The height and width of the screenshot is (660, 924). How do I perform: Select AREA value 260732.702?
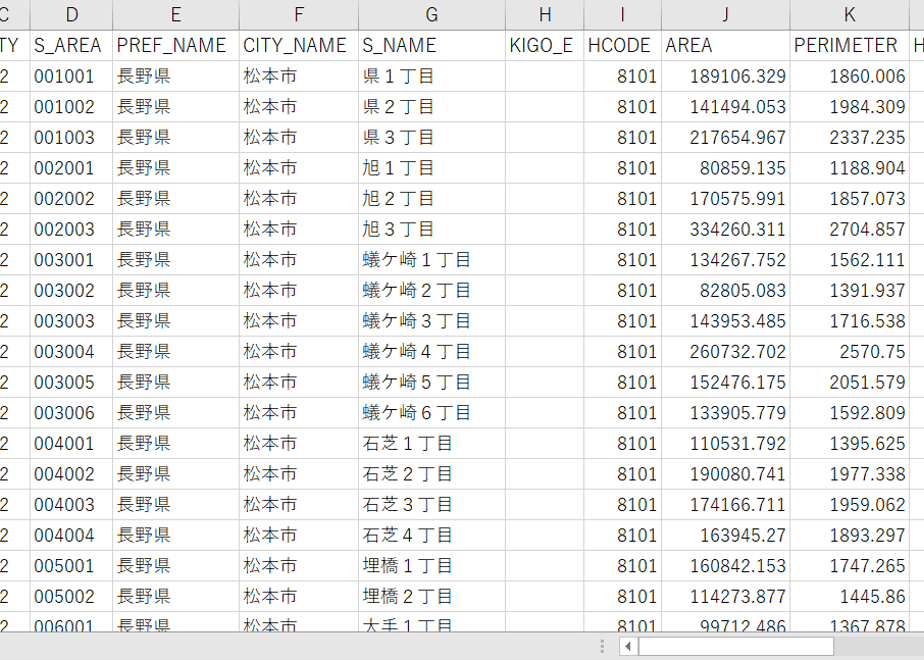click(x=726, y=352)
